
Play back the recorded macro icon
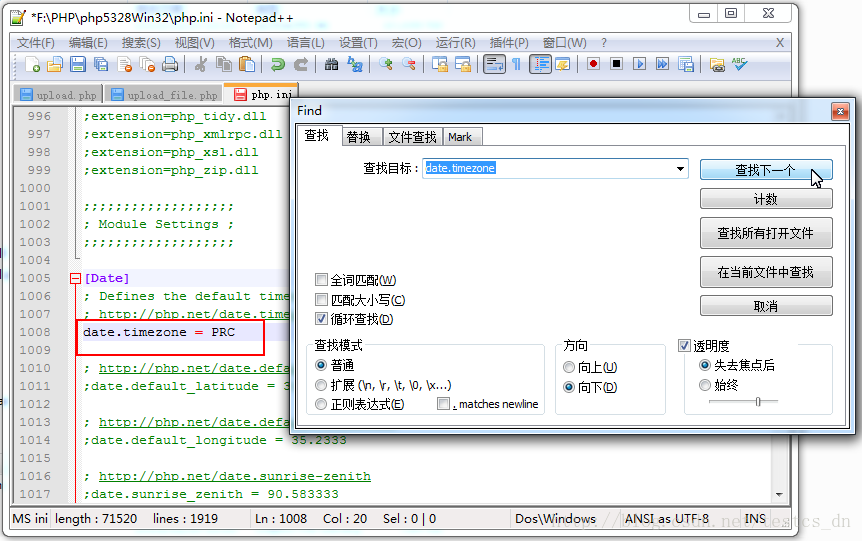pyautogui.click(x=639, y=64)
